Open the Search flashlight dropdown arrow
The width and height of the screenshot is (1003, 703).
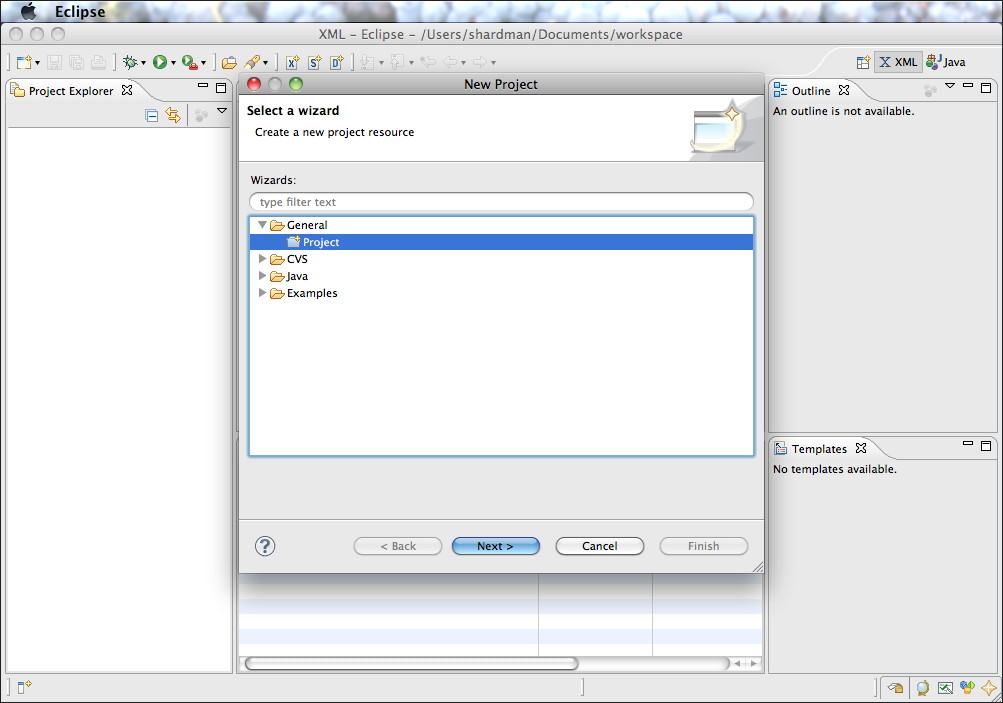coord(265,63)
